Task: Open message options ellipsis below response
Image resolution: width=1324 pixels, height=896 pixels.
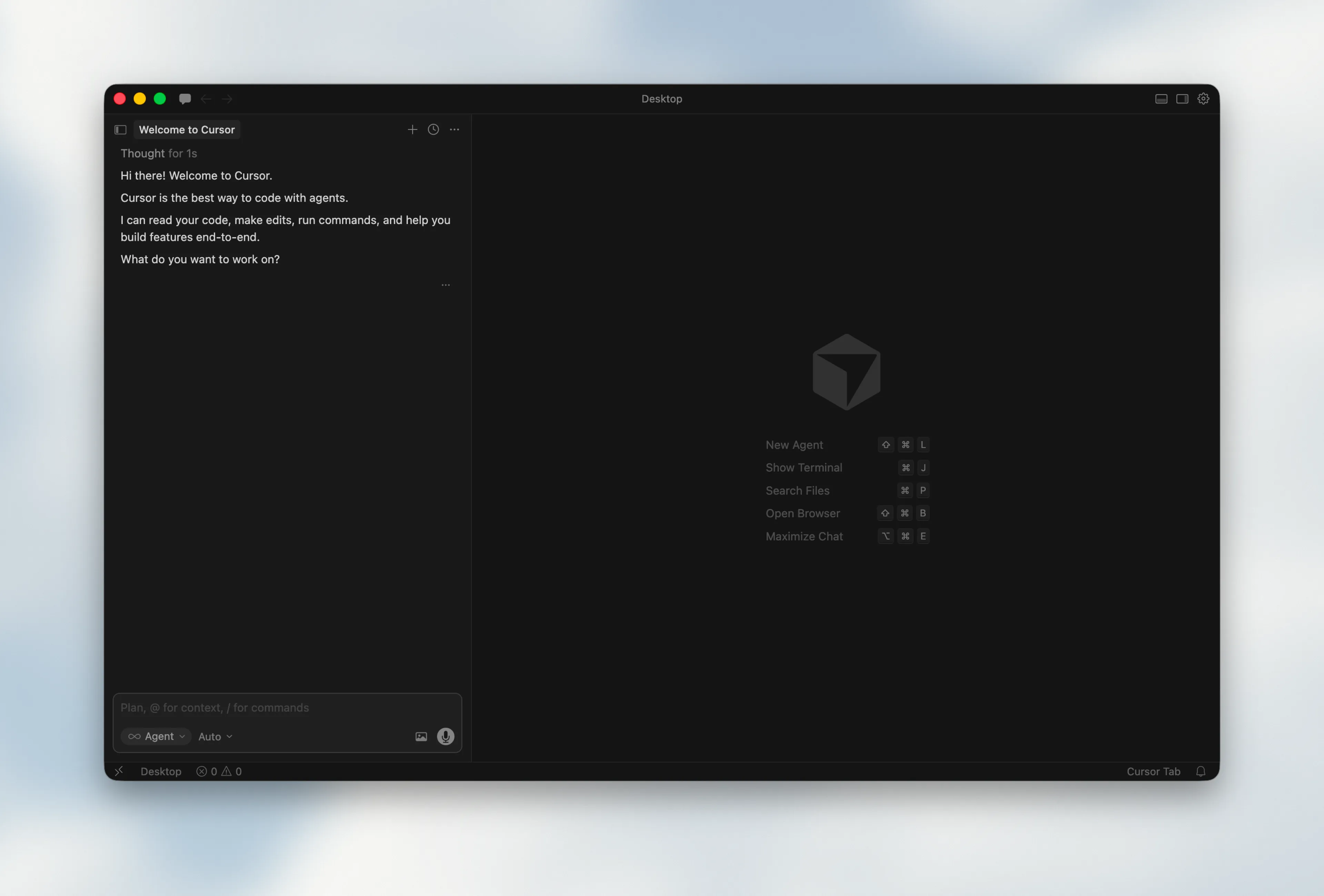Action: (x=445, y=285)
